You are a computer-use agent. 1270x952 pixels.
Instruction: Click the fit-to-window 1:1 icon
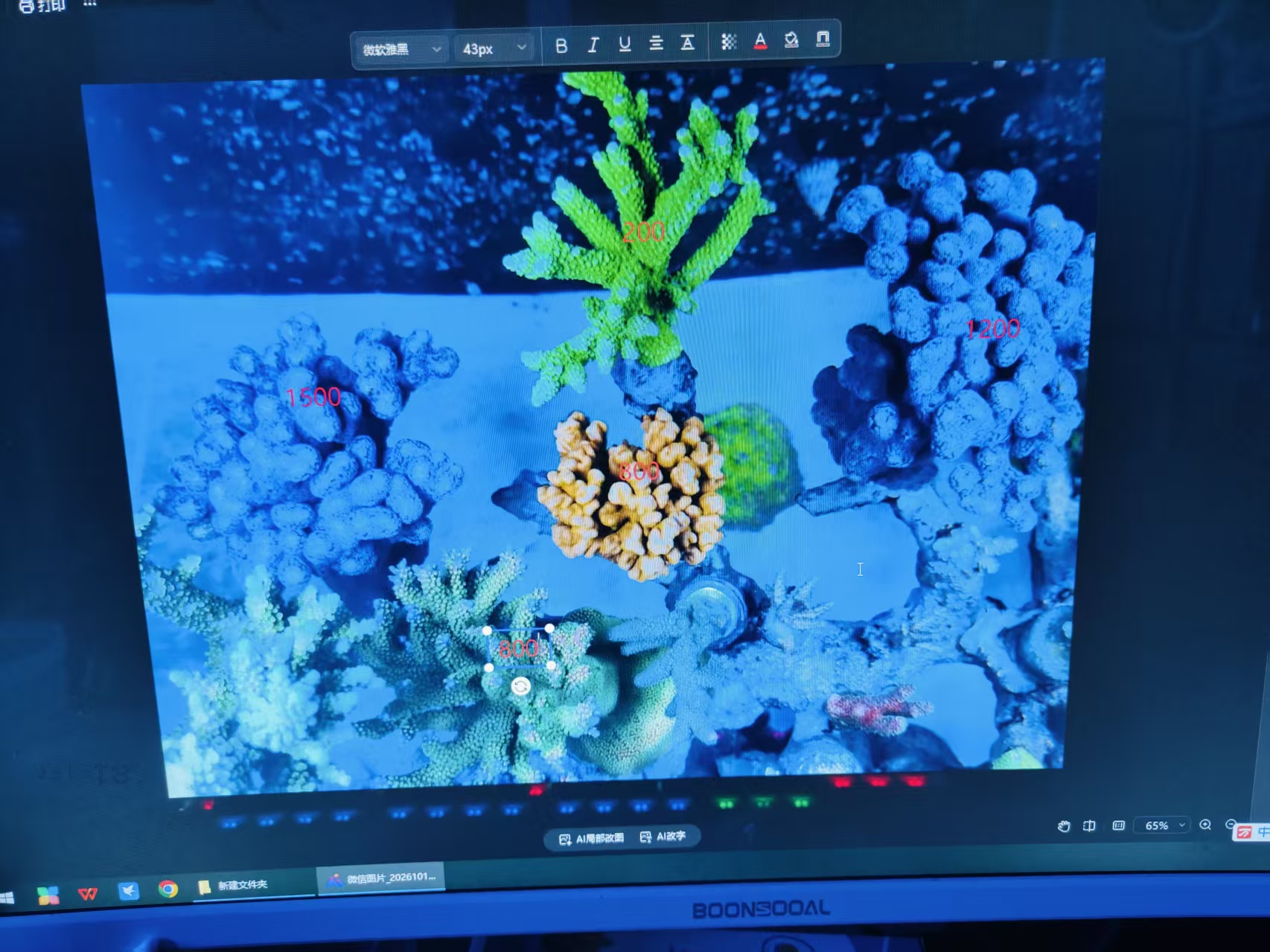pyautogui.click(x=1118, y=825)
